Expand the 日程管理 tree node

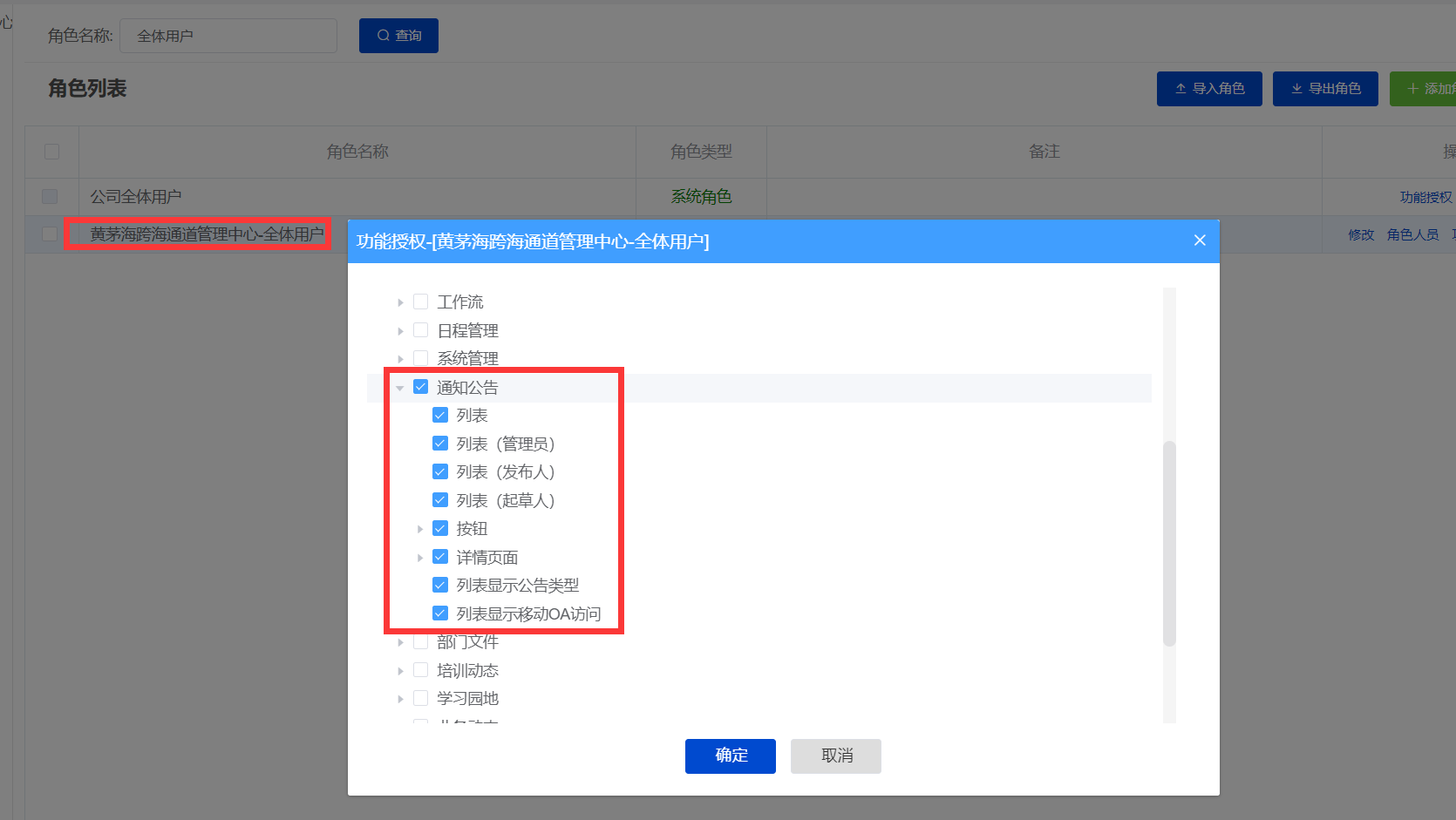(x=400, y=331)
